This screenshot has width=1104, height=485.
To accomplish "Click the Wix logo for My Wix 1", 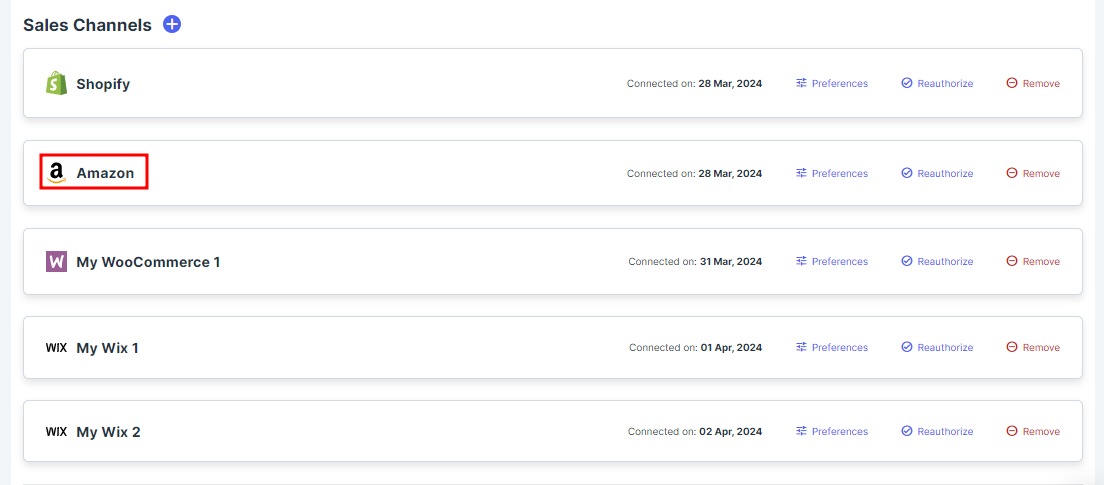I will pos(56,348).
